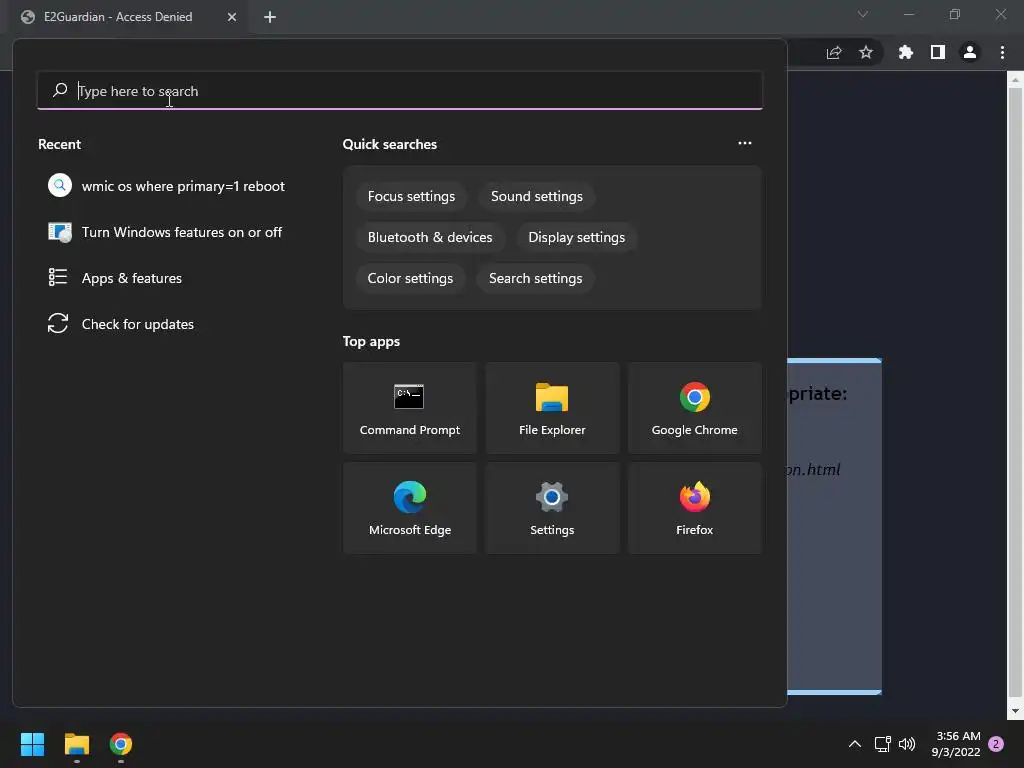The height and width of the screenshot is (768, 1024).
Task: Open the Chrome profile avatar icon
Action: (x=970, y=52)
